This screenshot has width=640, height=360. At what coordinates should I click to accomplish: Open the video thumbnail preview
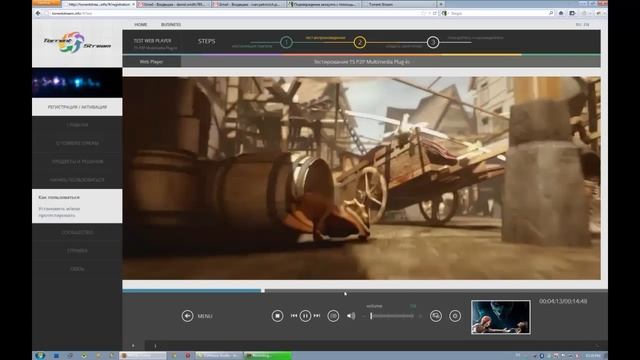[x=501, y=317]
